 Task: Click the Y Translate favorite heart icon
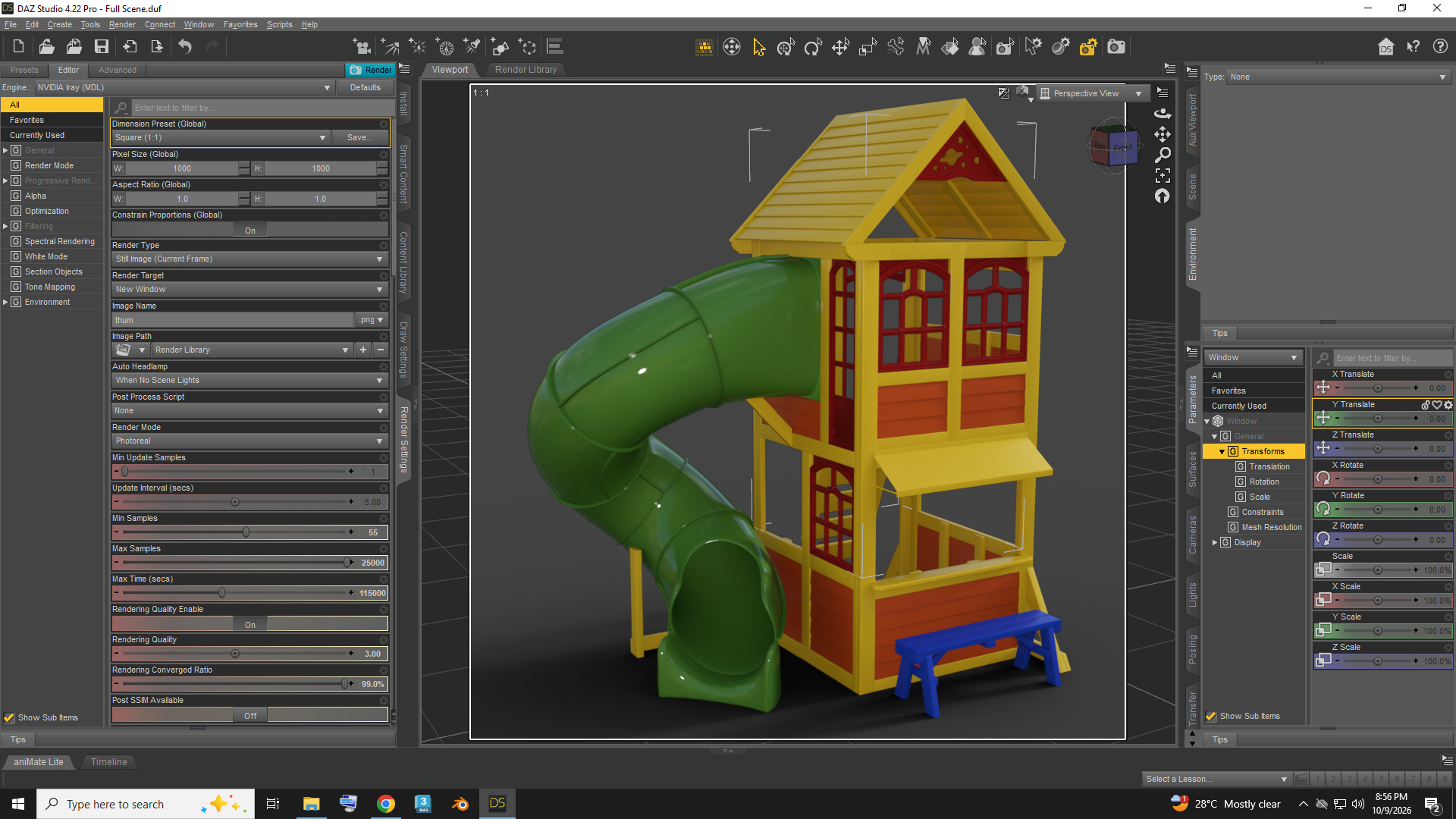tap(1437, 405)
